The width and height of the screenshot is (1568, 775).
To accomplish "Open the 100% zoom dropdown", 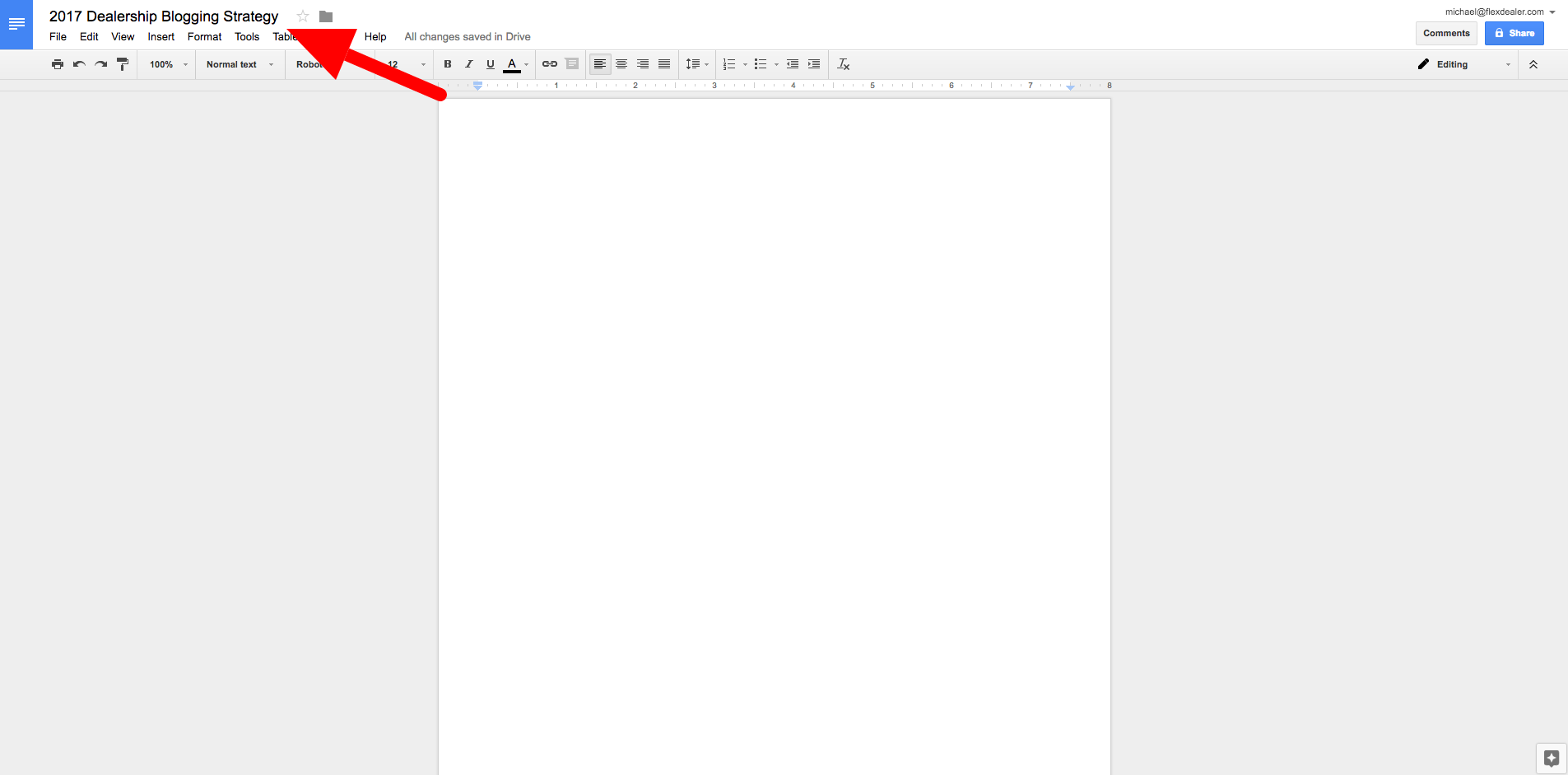I will (168, 64).
